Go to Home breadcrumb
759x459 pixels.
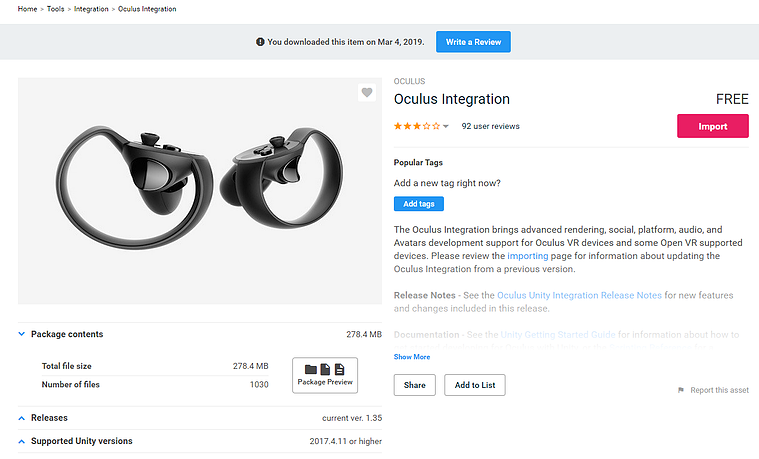[27, 9]
